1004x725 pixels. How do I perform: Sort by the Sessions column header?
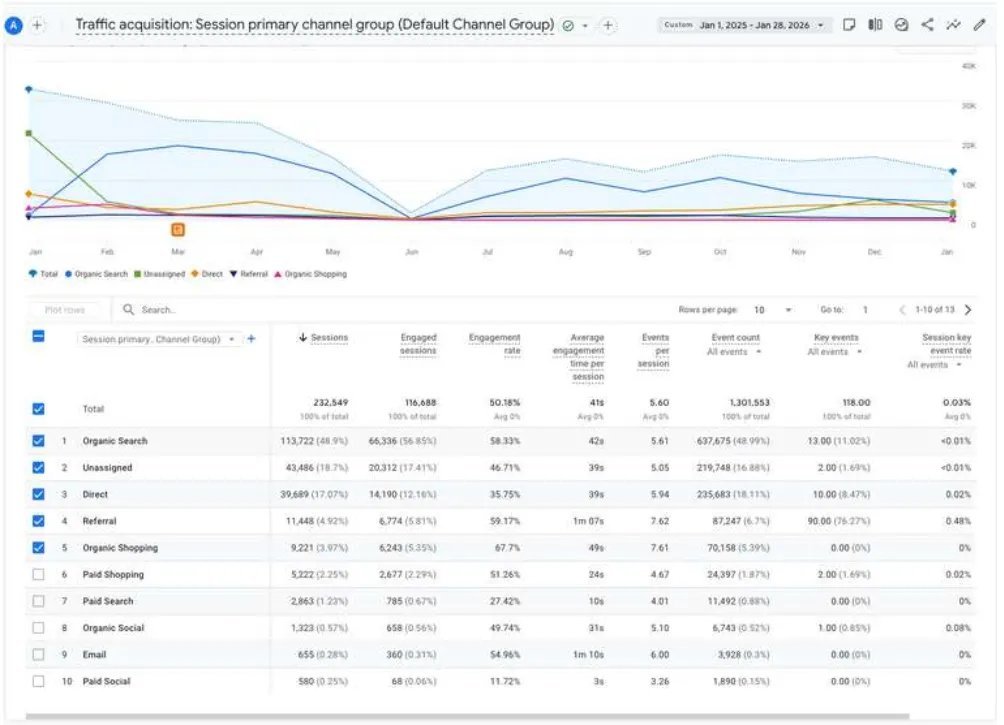point(323,338)
